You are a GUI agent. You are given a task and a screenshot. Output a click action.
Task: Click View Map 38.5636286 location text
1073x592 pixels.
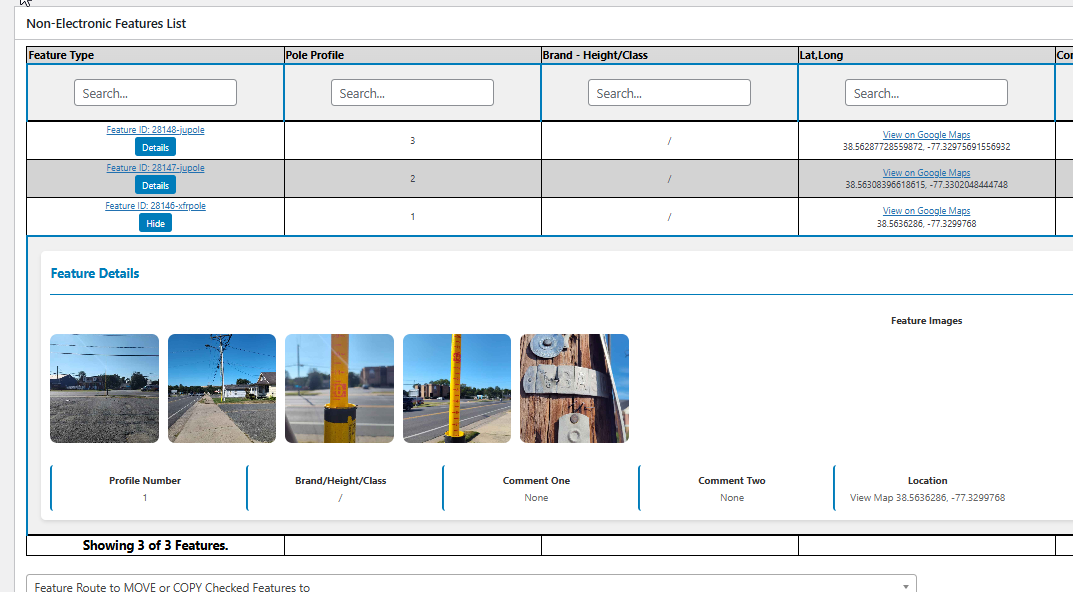[x=927, y=498]
